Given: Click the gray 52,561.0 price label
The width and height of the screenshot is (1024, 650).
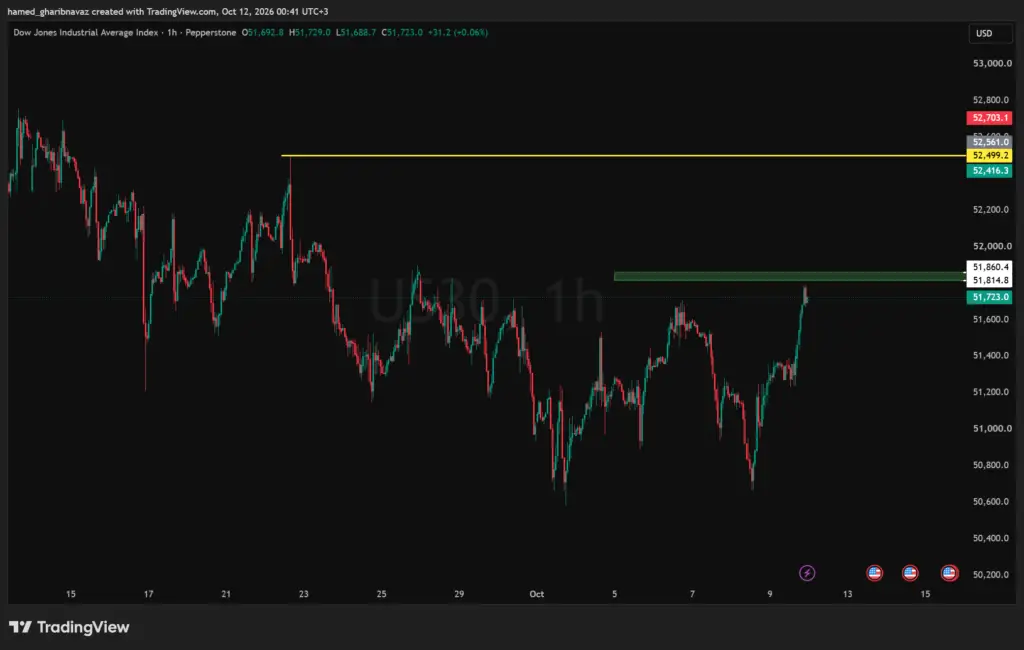Looking at the screenshot, I should 989,142.
